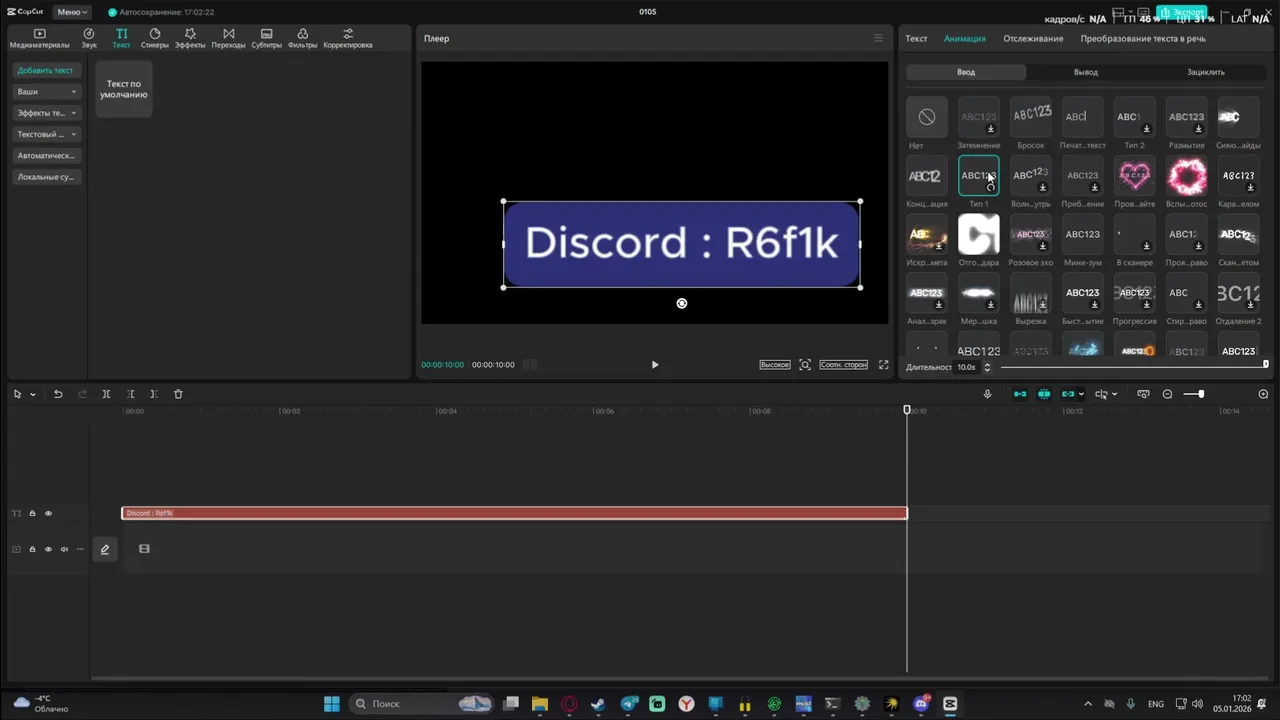Click the Экспорт export button
This screenshot has height=720, width=1280.
point(1182,12)
